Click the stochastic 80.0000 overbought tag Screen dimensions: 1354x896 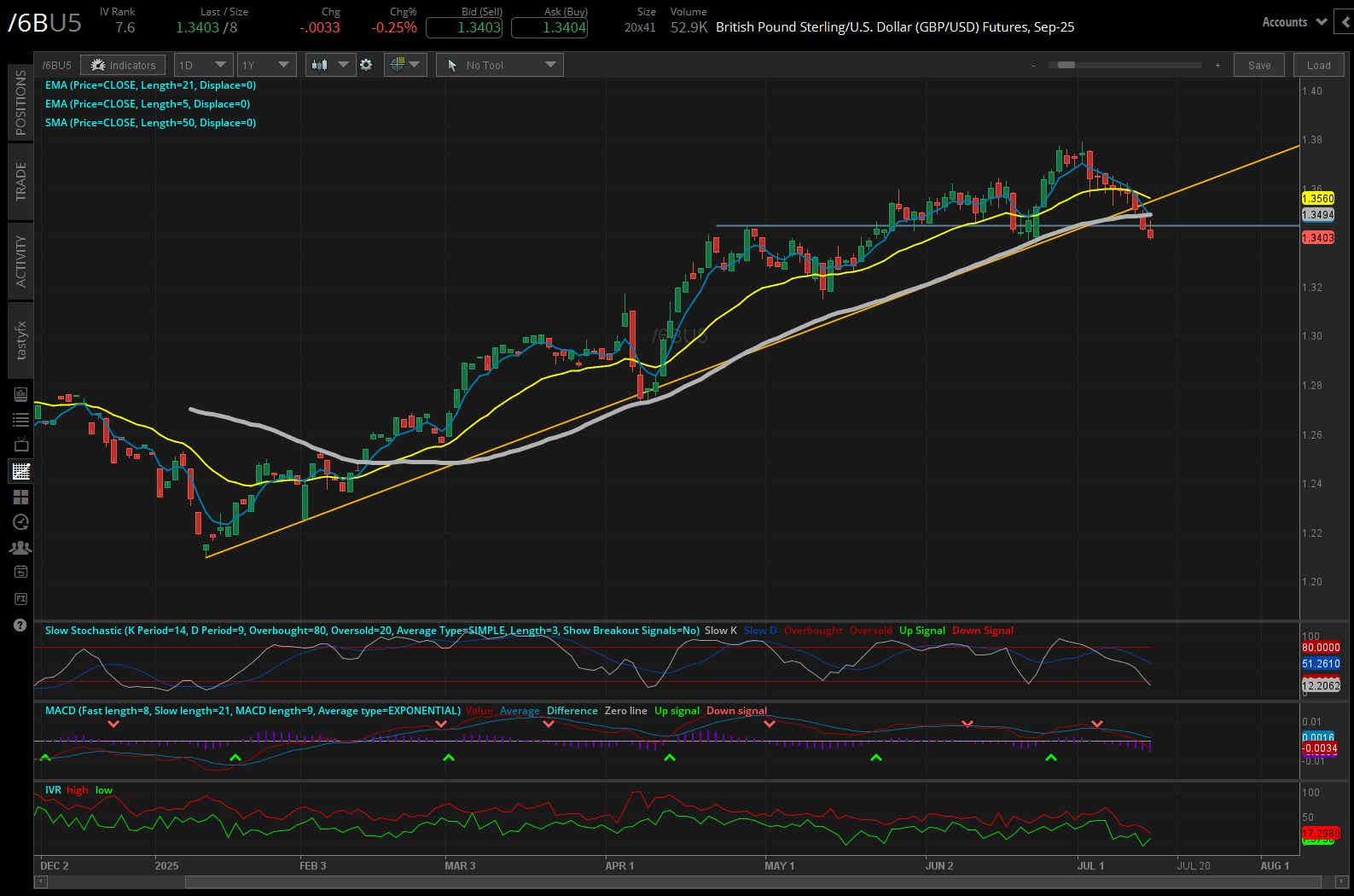click(x=1321, y=648)
